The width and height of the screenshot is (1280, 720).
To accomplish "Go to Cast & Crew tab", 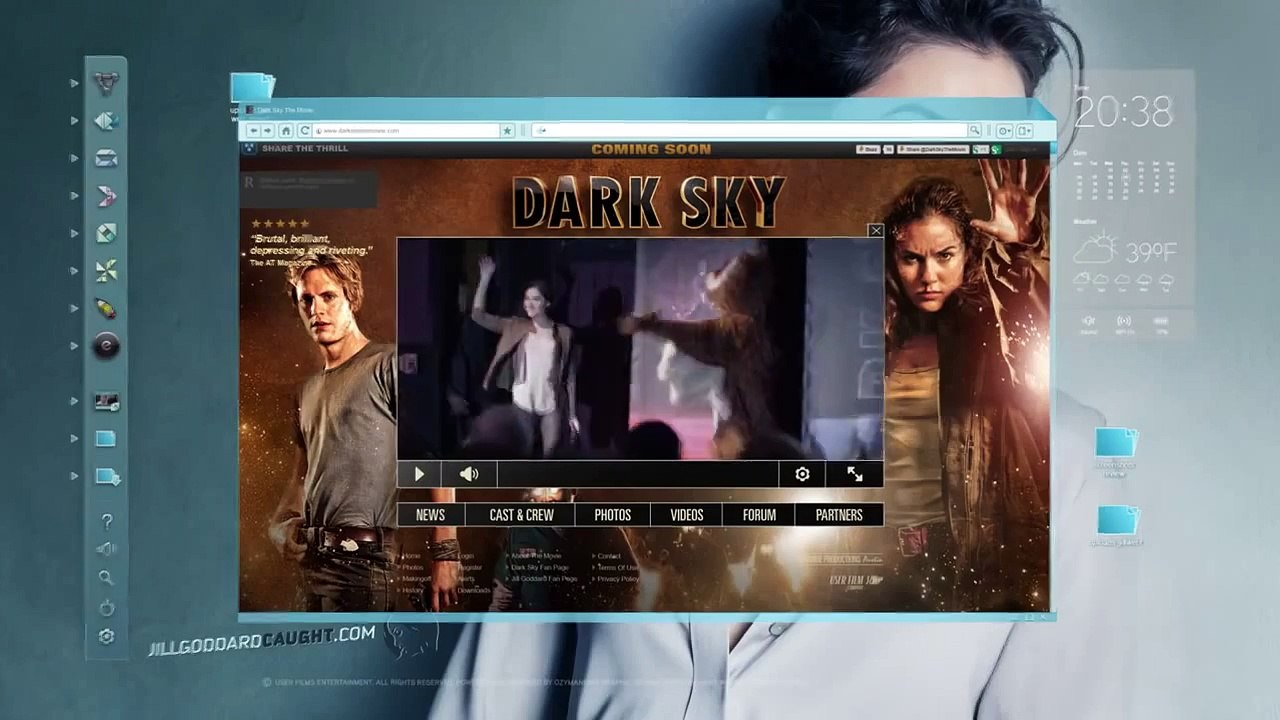I will pos(521,515).
